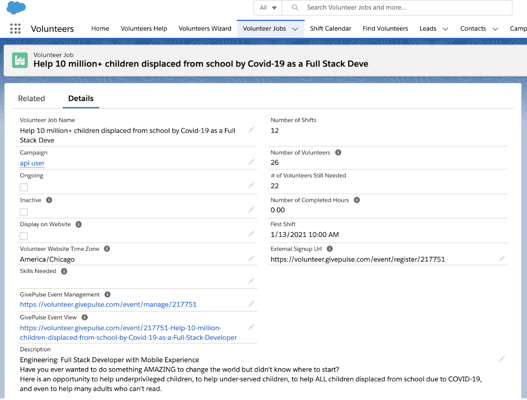Click the Completed Hours value 0.00
The width and height of the screenshot is (527, 400).
(x=278, y=210)
